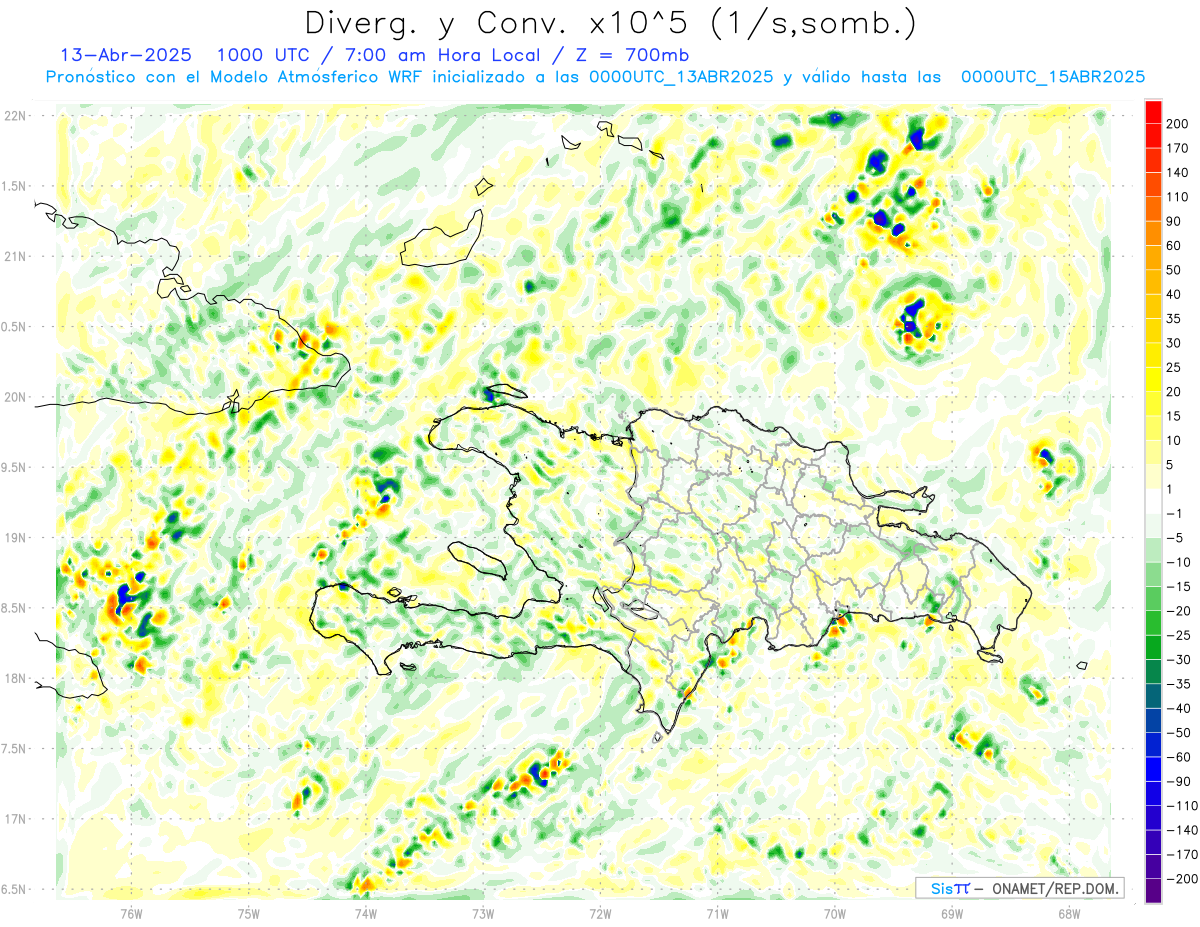Click the '74W' longitude label
The height and width of the screenshot is (927, 1200).
tap(365, 913)
